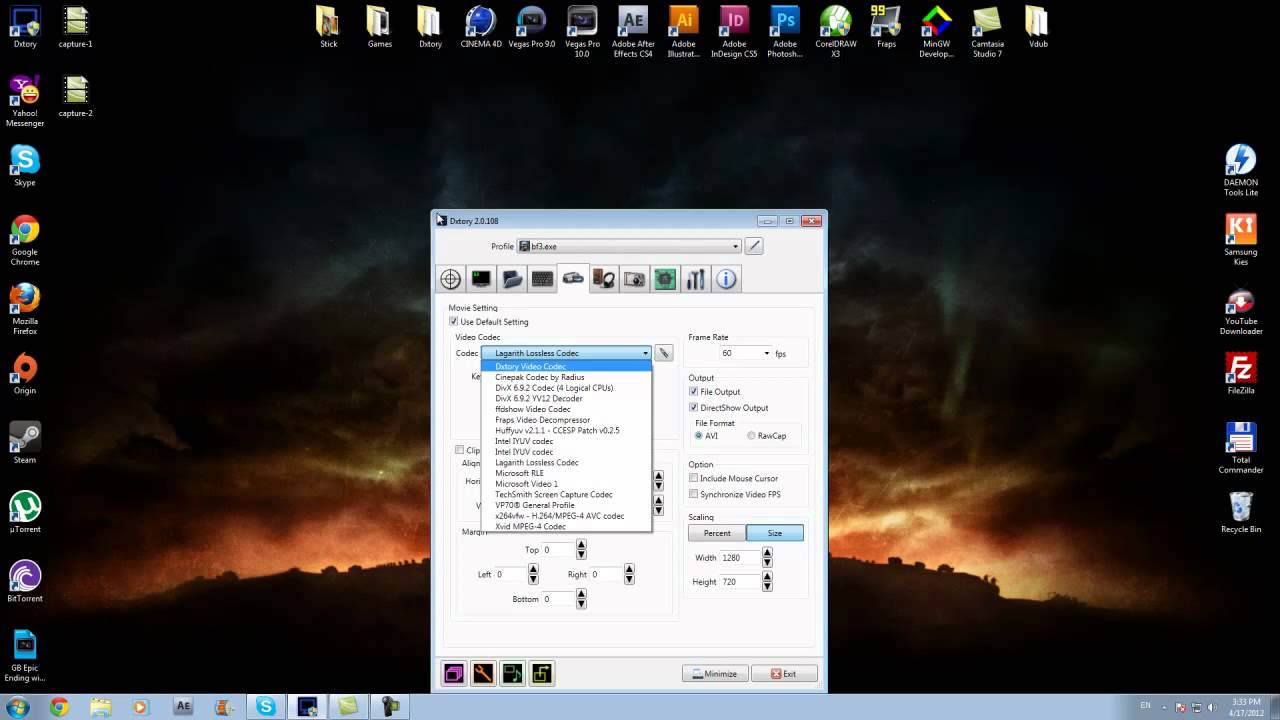Click the Height 720 input field
The width and height of the screenshot is (1280, 720).
tap(741, 582)
